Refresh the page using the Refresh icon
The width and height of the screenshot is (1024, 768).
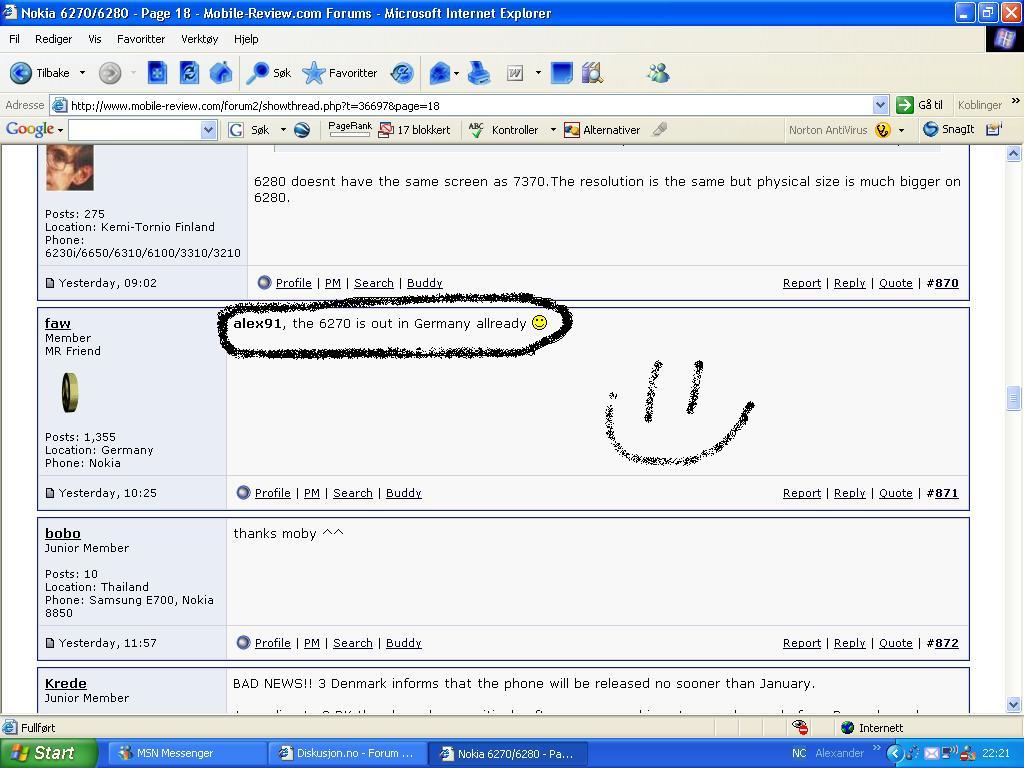pyautogui.click(x=189, y=73)
